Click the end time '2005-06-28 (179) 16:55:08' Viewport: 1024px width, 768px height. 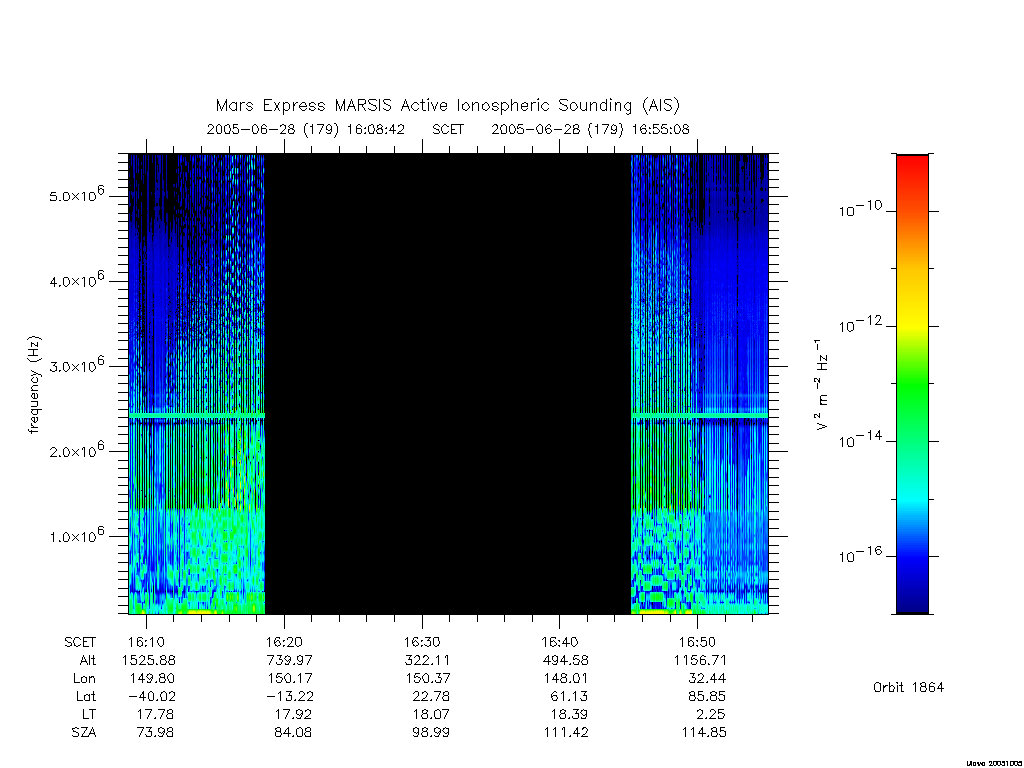[x=590, y=129]
